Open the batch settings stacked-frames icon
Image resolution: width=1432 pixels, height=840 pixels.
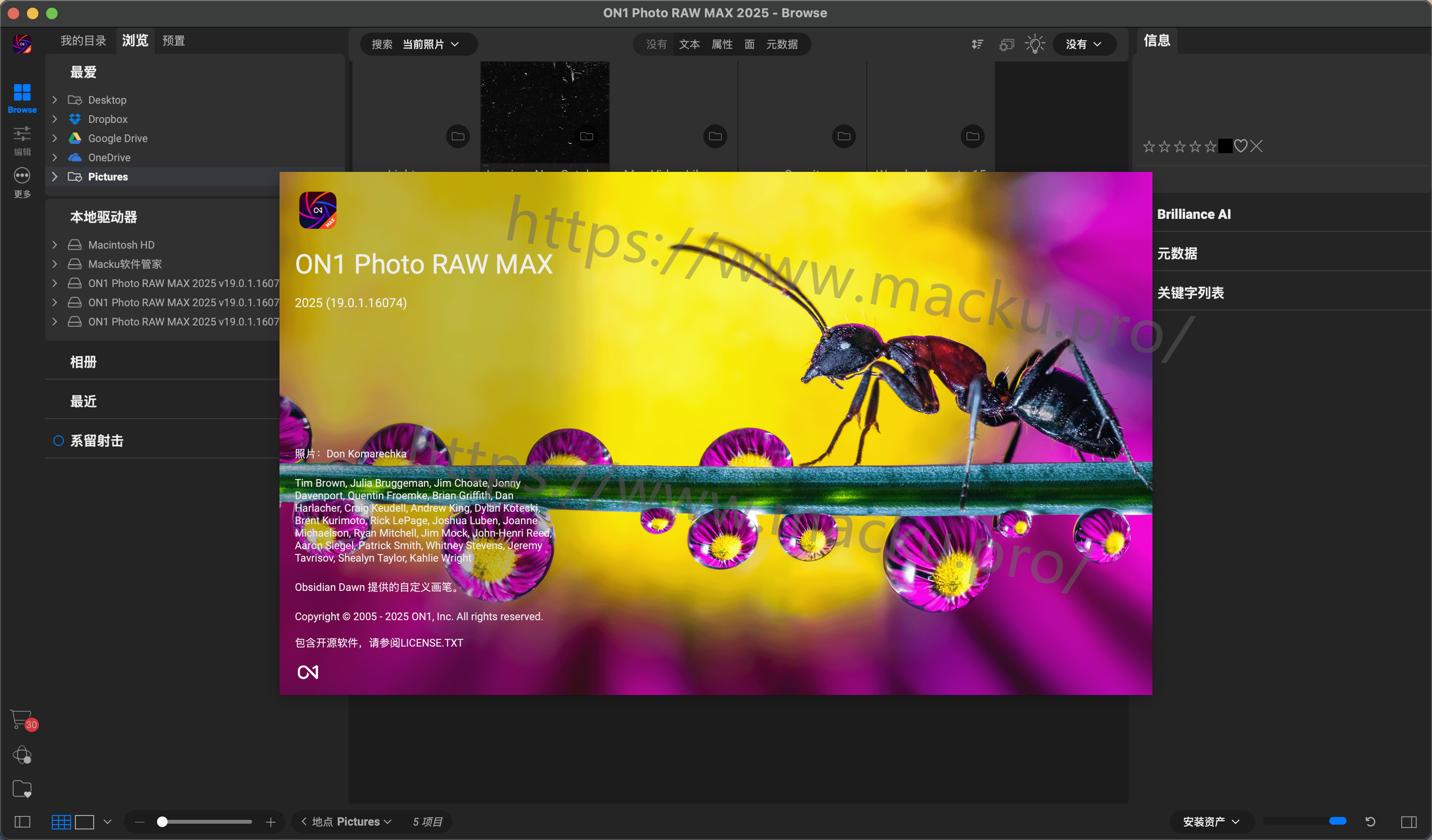[x=1007, y=44]
